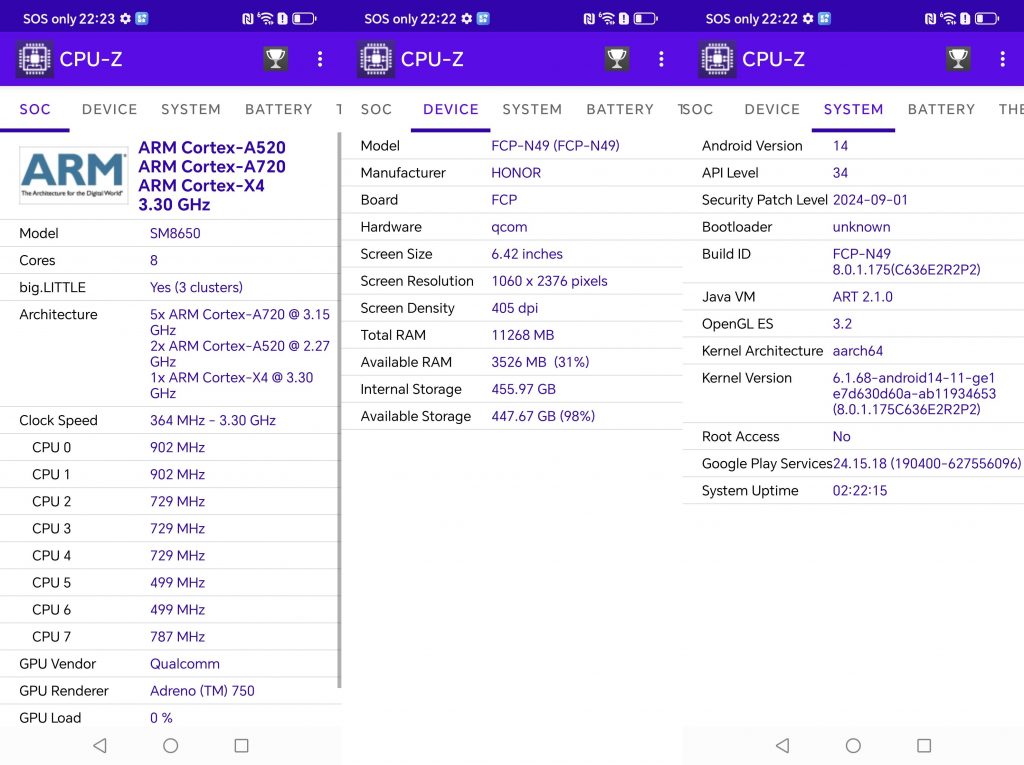
Task: Tap the Total RAM '11268 MB'
Action: [x=522, y=335]
